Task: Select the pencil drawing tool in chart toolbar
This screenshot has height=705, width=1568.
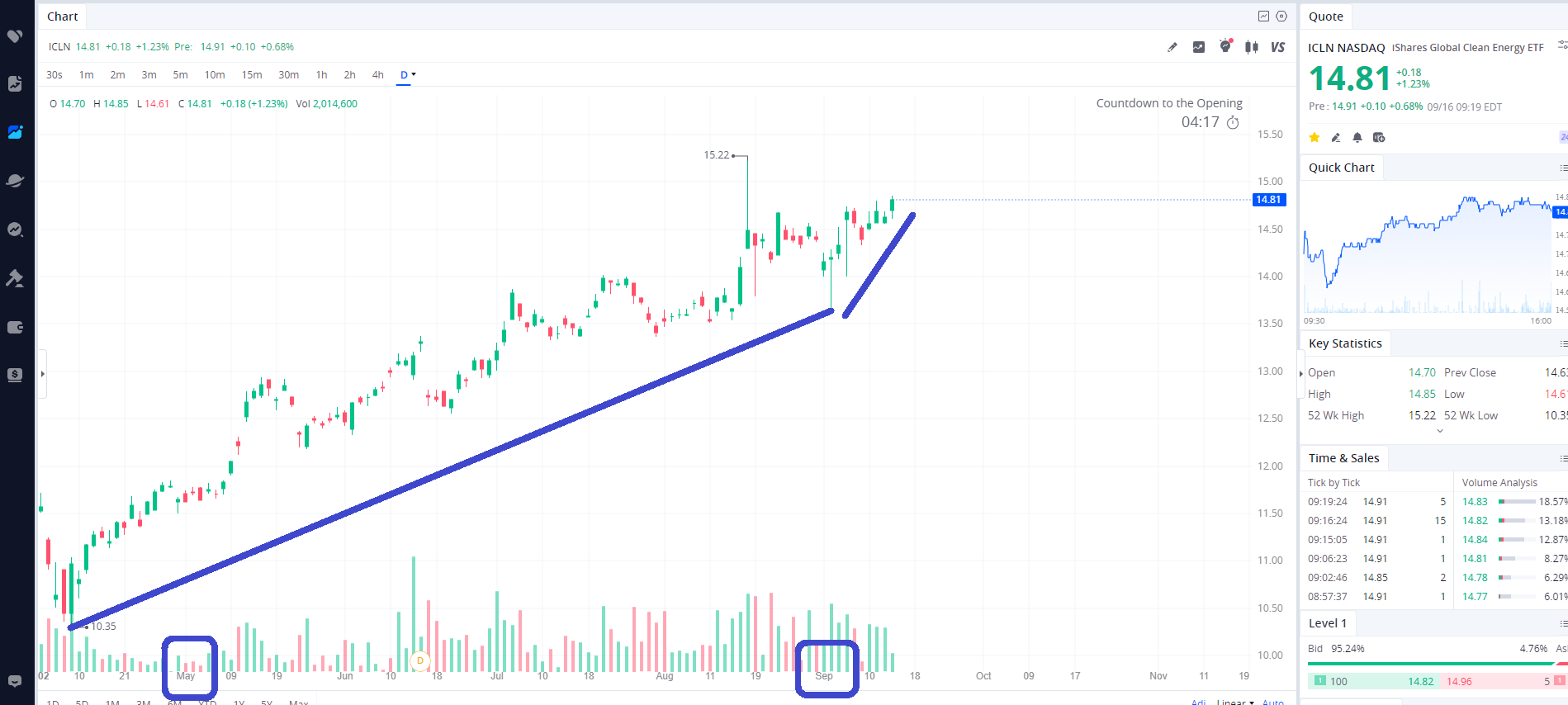Action: 1172,47
